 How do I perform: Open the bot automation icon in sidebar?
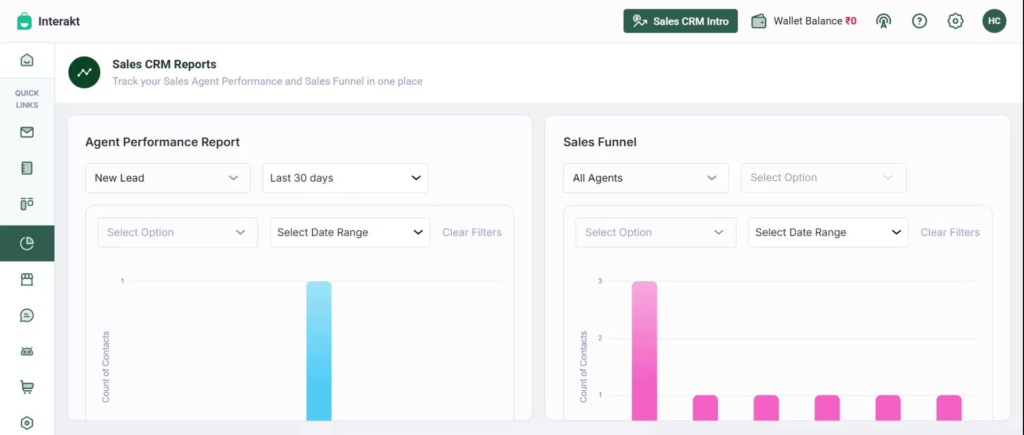[x=27, y=351]
